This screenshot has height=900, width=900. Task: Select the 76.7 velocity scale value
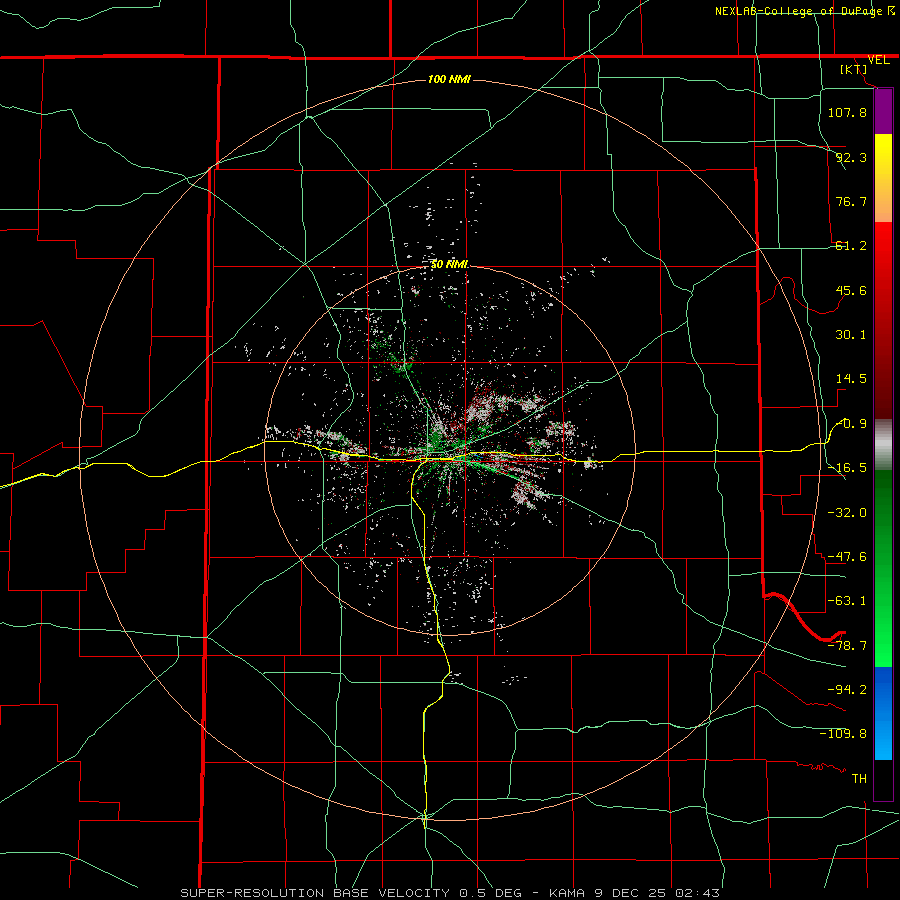[851, 201]
